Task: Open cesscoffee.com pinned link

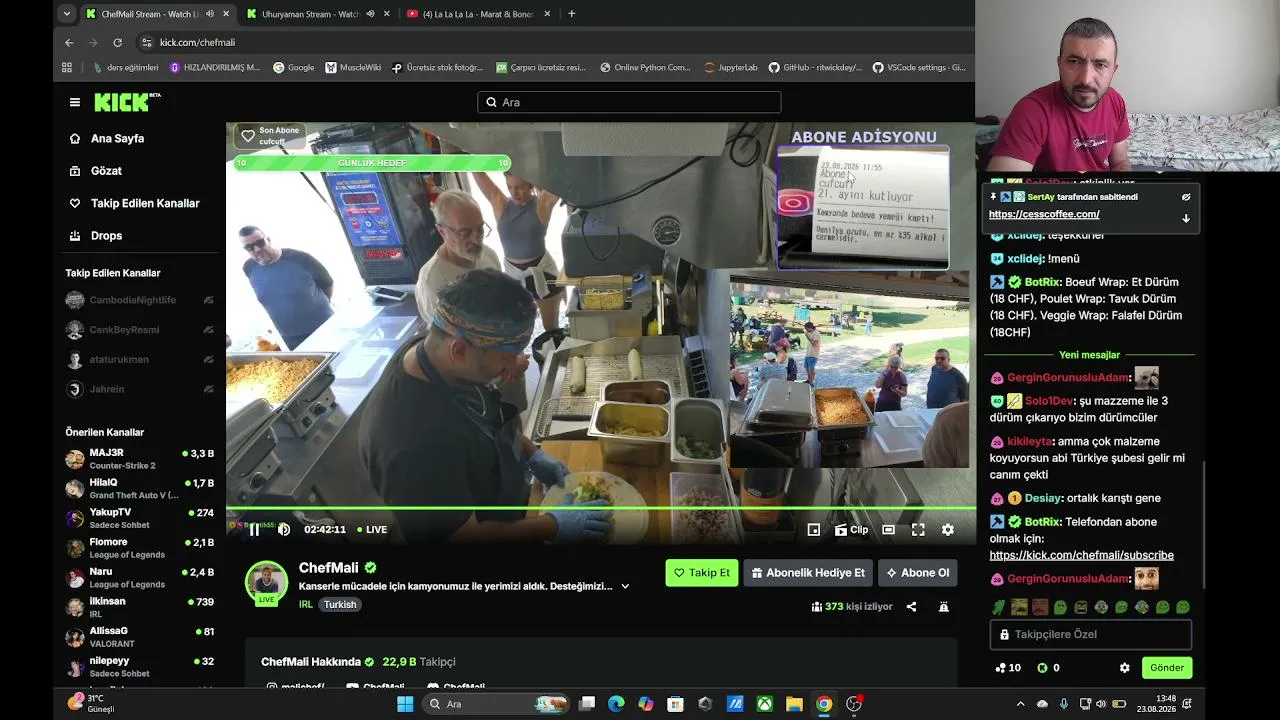Action: tap(1044, 214)
